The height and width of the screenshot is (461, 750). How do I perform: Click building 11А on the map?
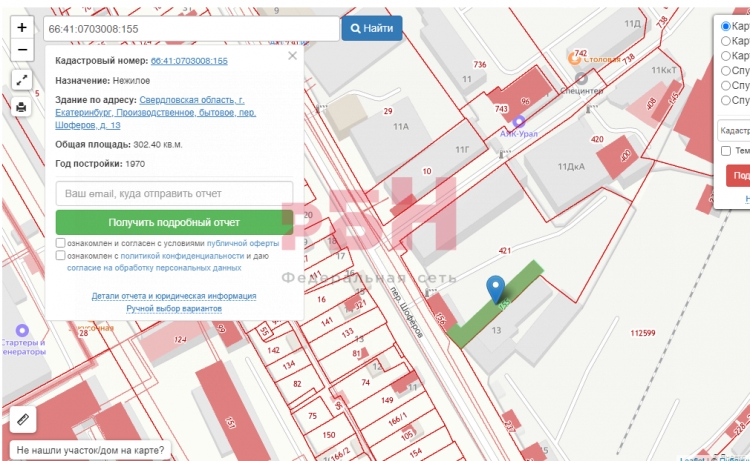(401, 127)
